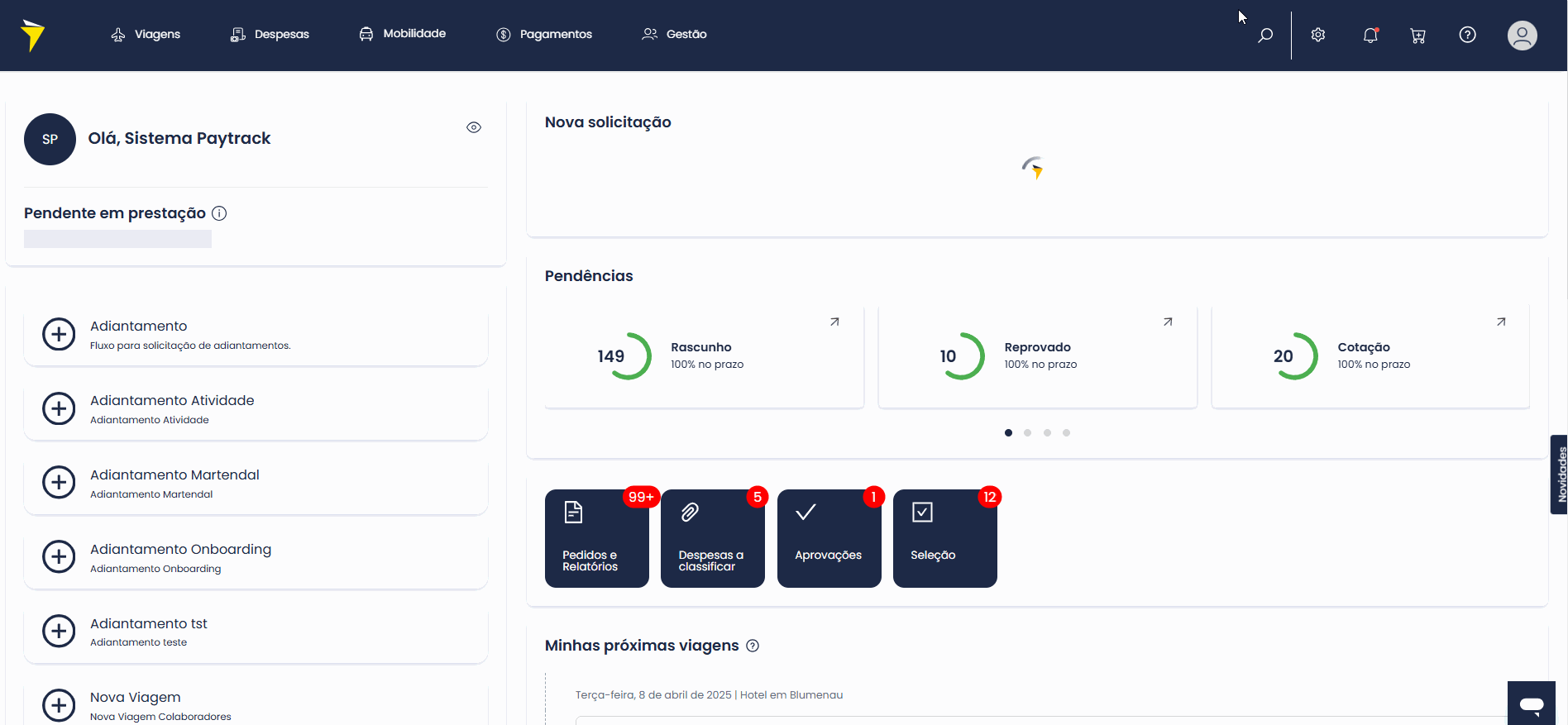Screen dimensions: 1568x725
Task: Open notifications bell icon
Action: point(1370,35)
